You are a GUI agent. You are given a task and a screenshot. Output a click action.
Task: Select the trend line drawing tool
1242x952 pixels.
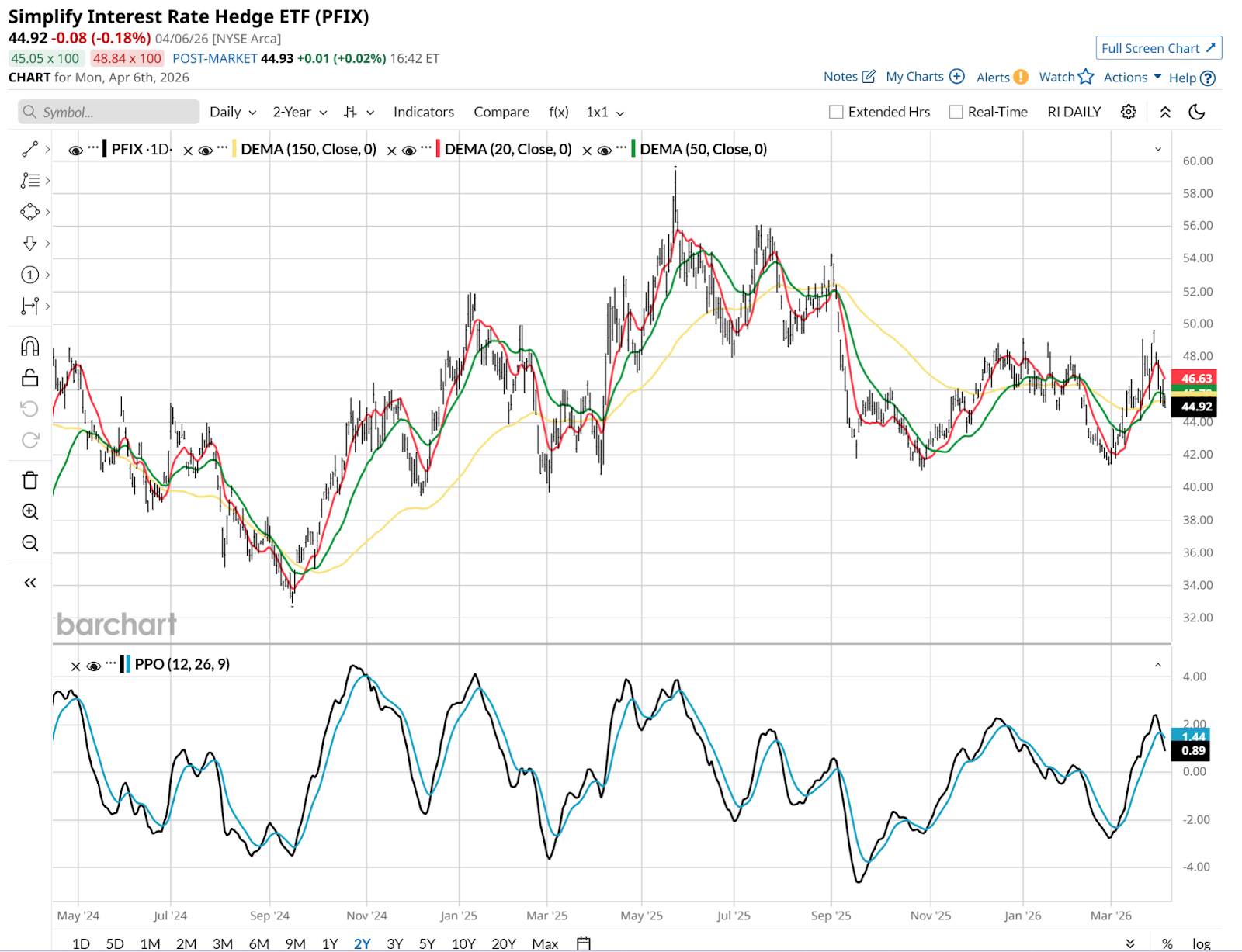pos(29,149)
